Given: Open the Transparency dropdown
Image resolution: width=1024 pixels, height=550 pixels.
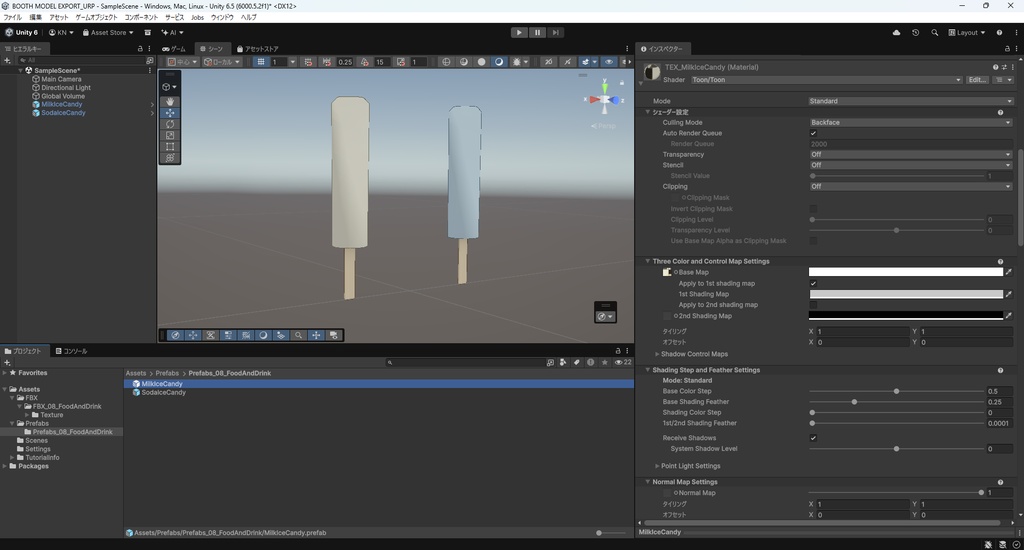Looking at the screenshot, I should pyautogui.click(x=910, y=155).
